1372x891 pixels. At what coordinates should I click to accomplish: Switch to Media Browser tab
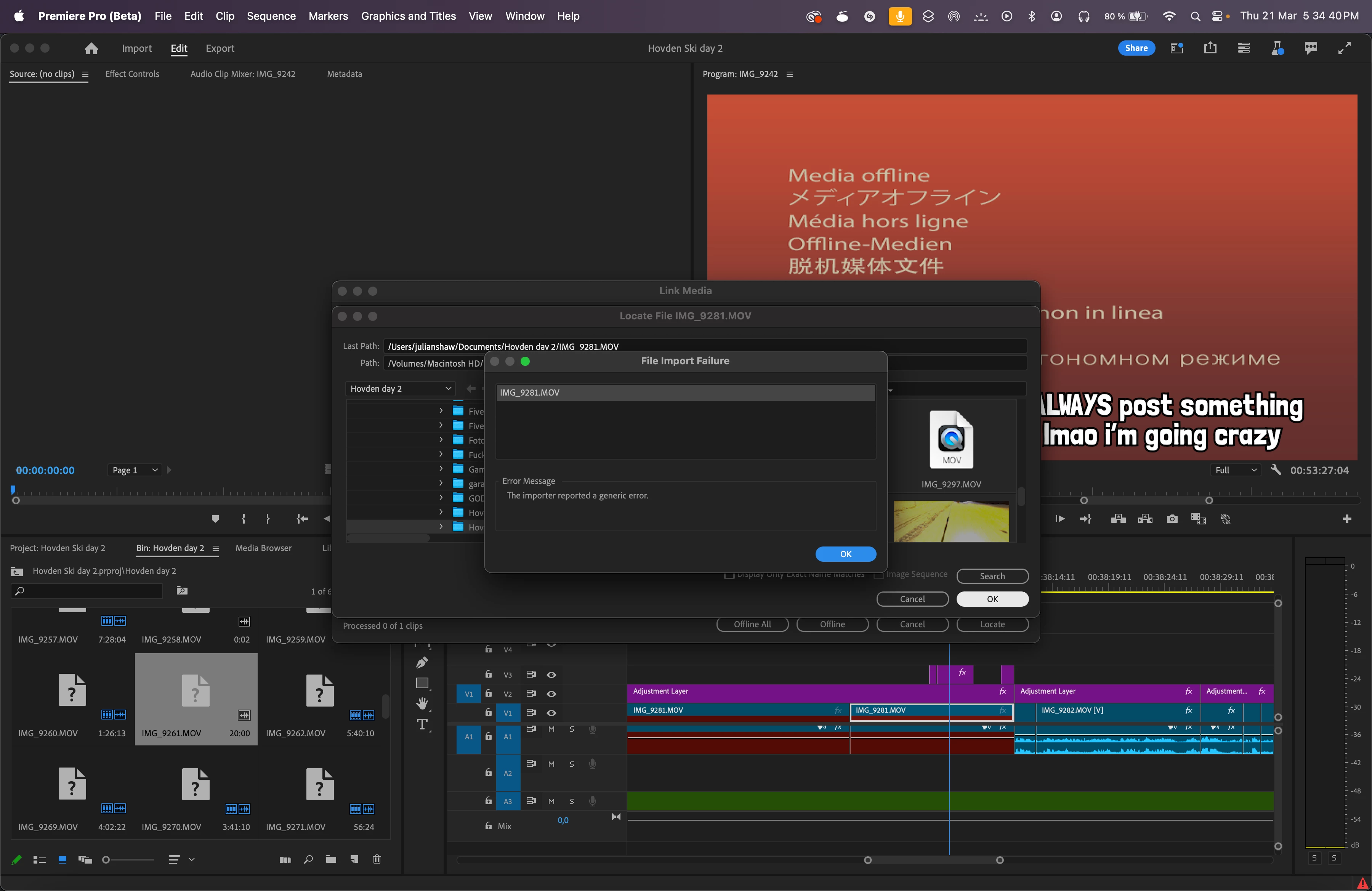pos(263,548)
